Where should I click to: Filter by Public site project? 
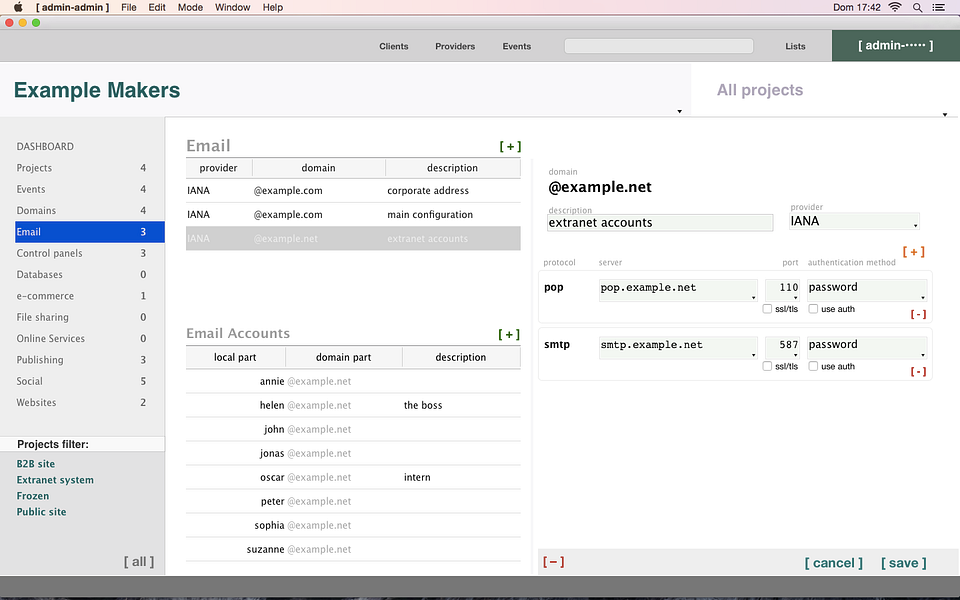[x=41, y=512]
